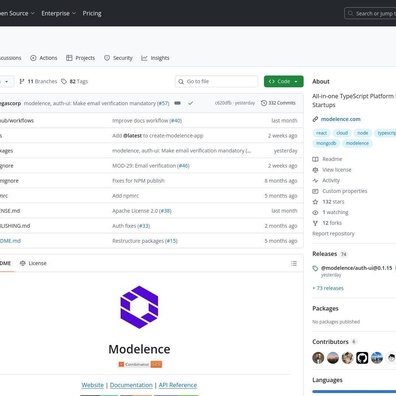This screenshot has width=396, height=396.
Task: Click the Modelence purple logo image
Action: click(x=139, y=307)
